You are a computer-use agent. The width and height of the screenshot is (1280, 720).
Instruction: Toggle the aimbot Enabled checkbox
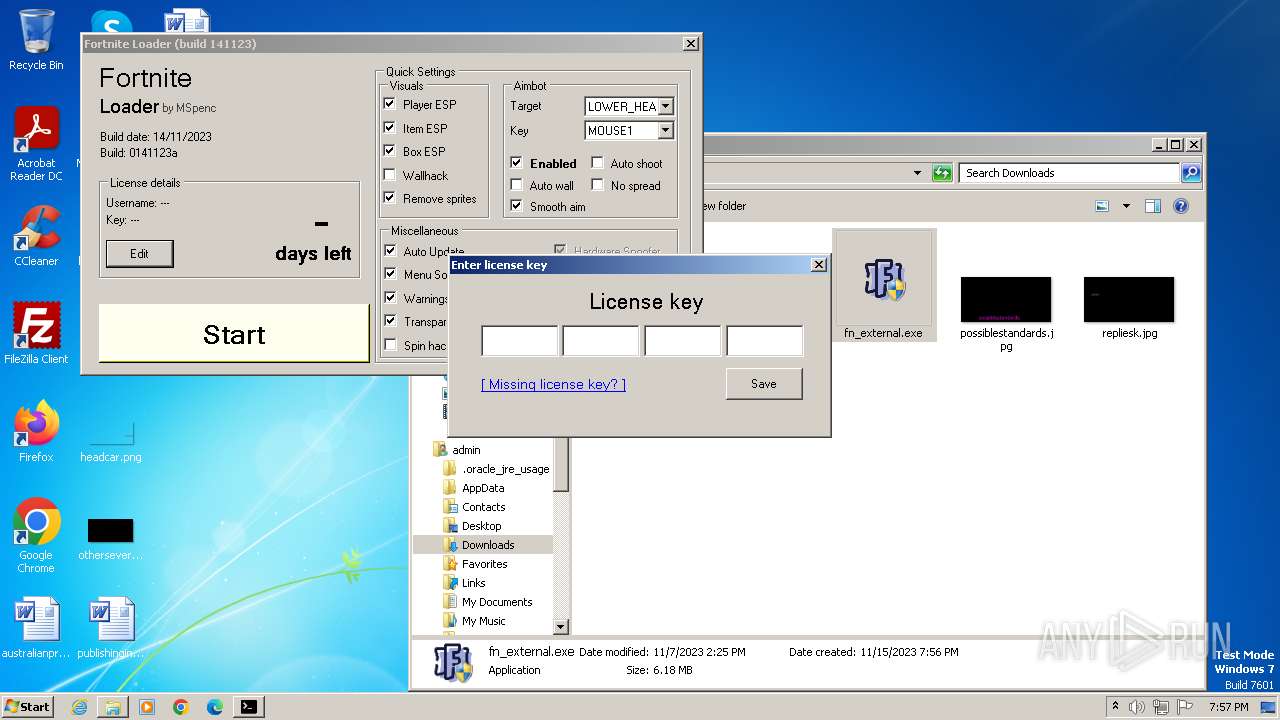click(516, 163)
